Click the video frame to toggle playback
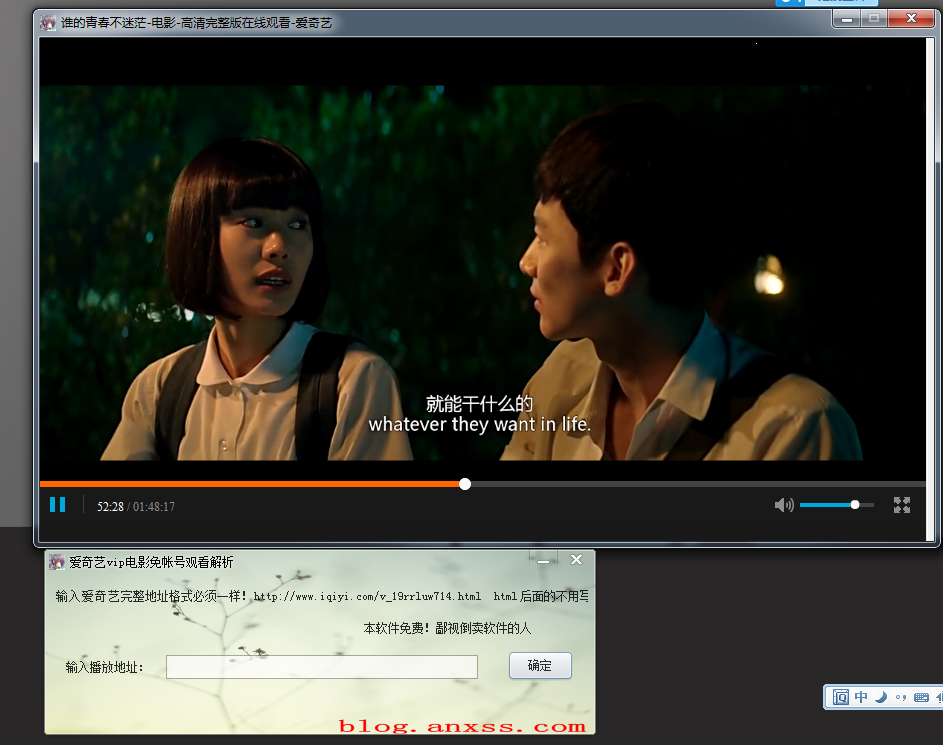Viewport: 943px width, 745px height. [482, 272]
